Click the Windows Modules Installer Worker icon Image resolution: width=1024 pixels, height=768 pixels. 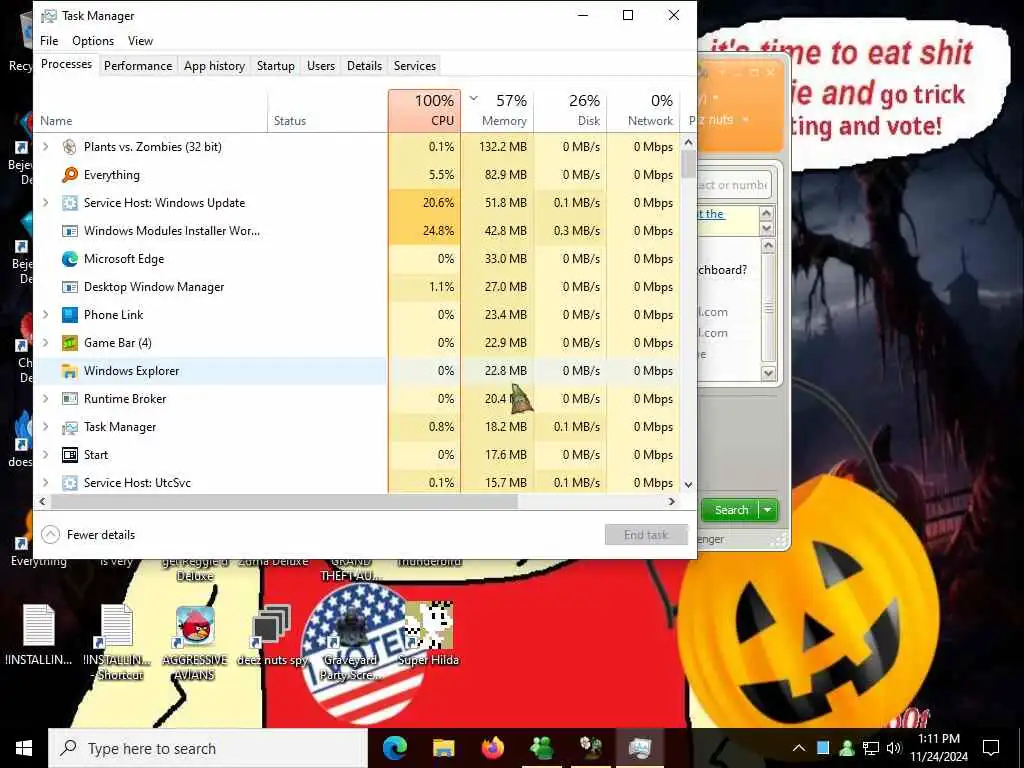[69, 231]
